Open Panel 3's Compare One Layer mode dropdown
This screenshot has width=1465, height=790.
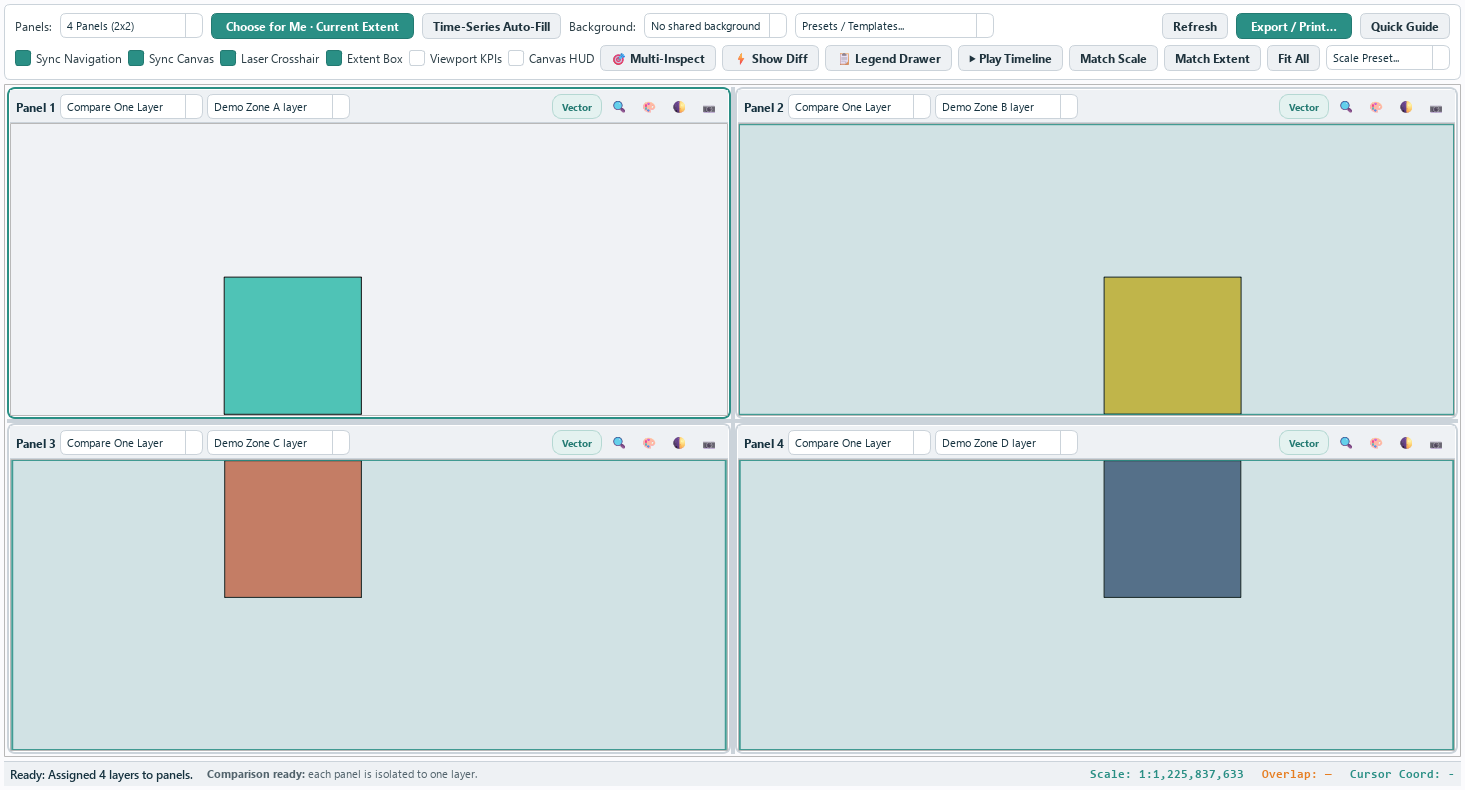pos(131,443)
